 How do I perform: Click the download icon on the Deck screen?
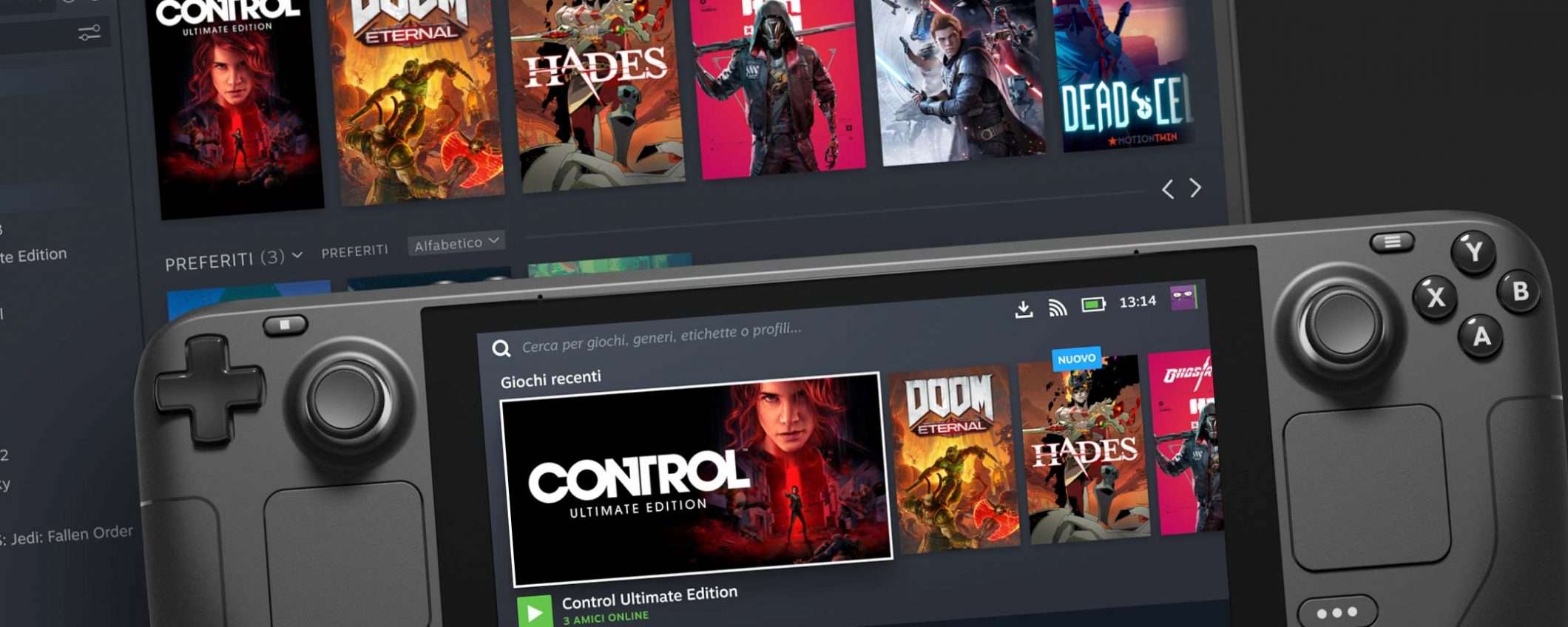click(x=1024, y=309)
